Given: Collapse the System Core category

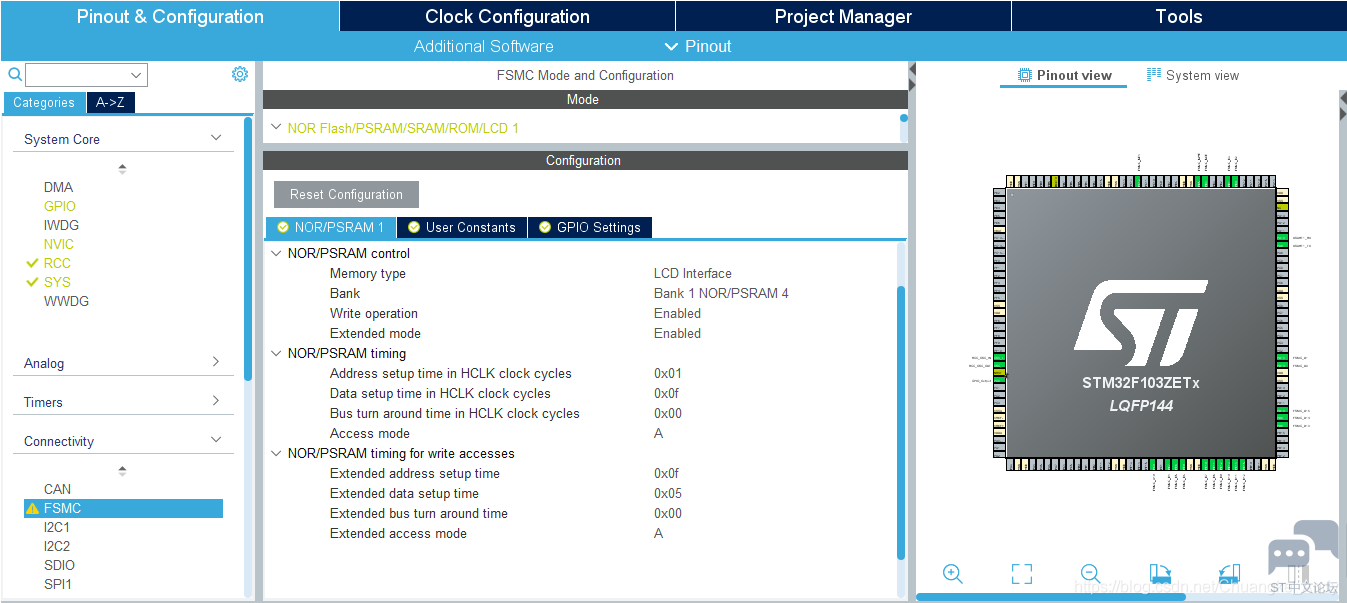Looking at the screenshot, I should tap(216, 138).
